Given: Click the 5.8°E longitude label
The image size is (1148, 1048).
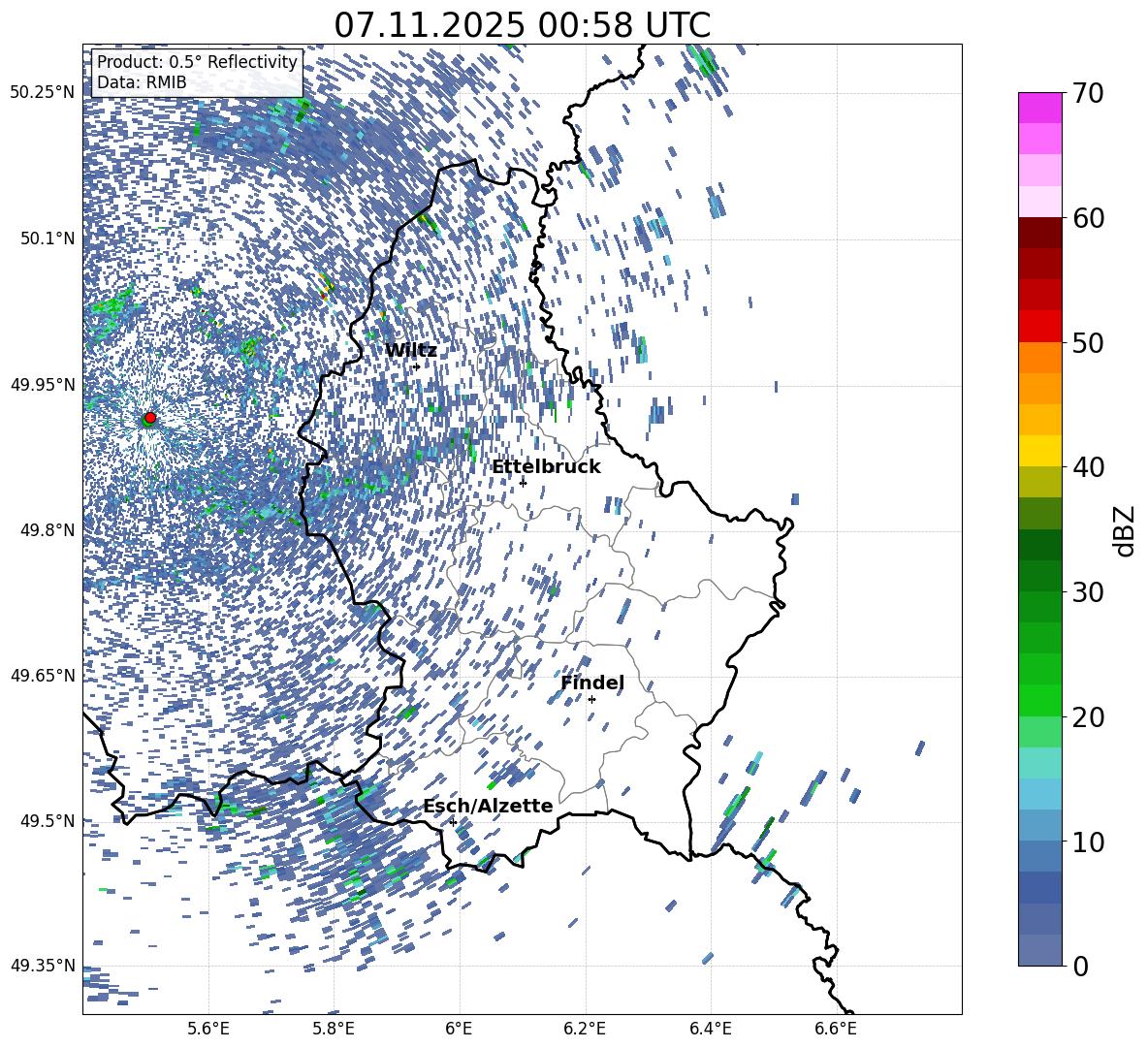Looking at the screenshot, I should click(x=334, y=1029).
